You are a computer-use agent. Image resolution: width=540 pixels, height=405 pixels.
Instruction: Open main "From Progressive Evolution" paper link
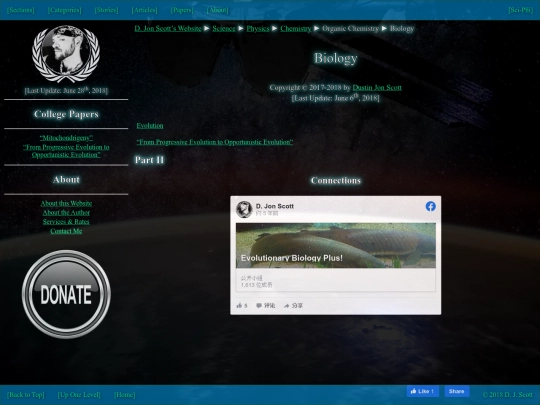[x=215, y=142]
